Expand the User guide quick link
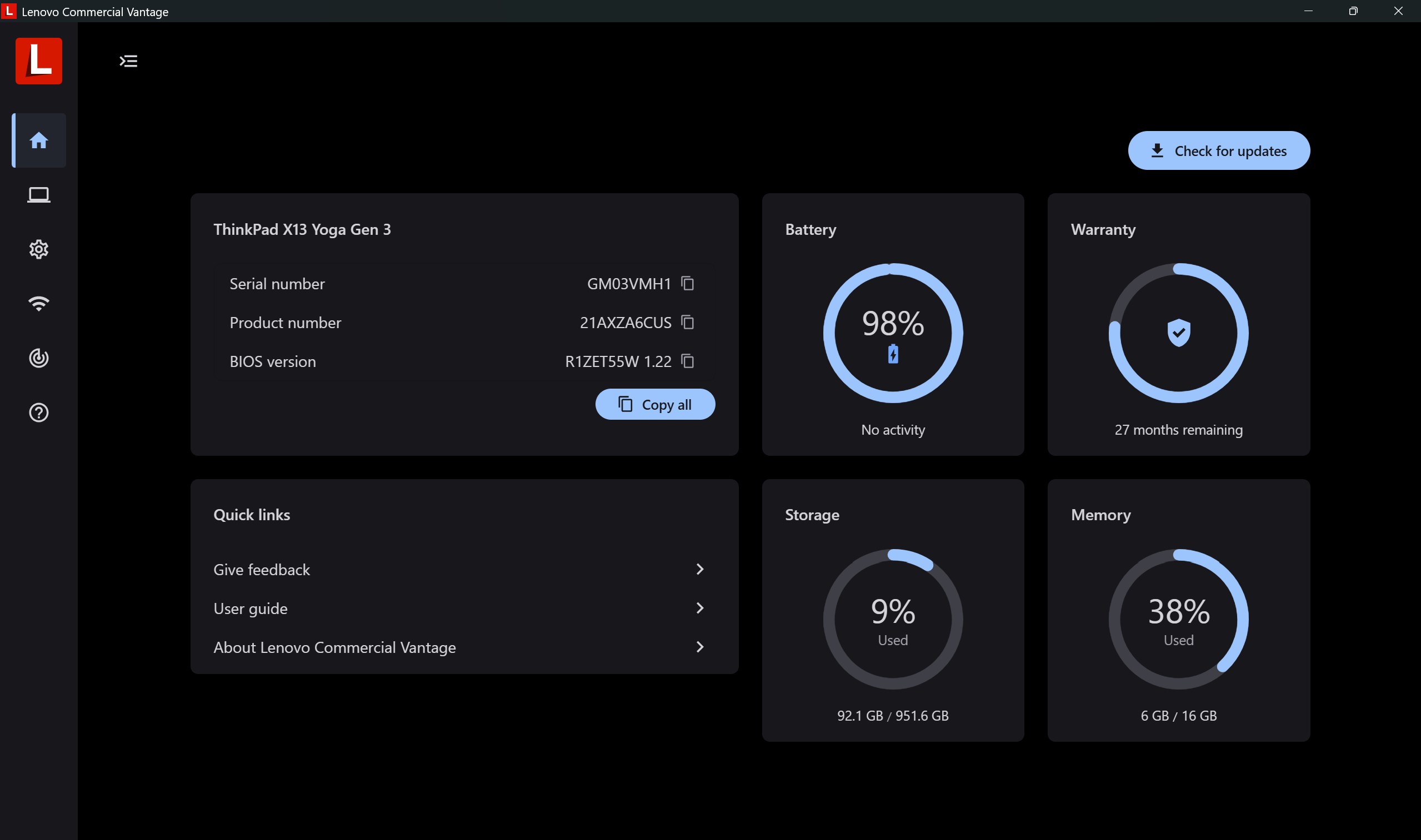Image resolution: width=1421 pixels, height=840 pixels. click(701, 608)
